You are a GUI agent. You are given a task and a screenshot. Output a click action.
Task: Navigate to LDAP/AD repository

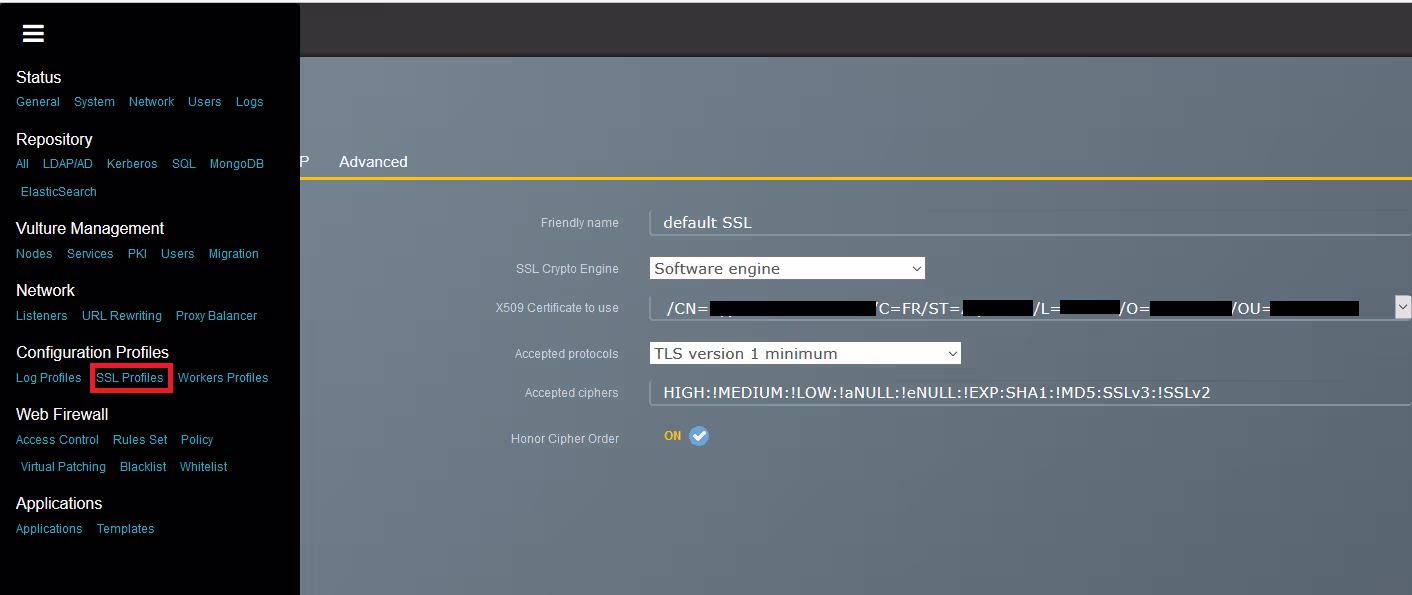(x=68, y=164)
